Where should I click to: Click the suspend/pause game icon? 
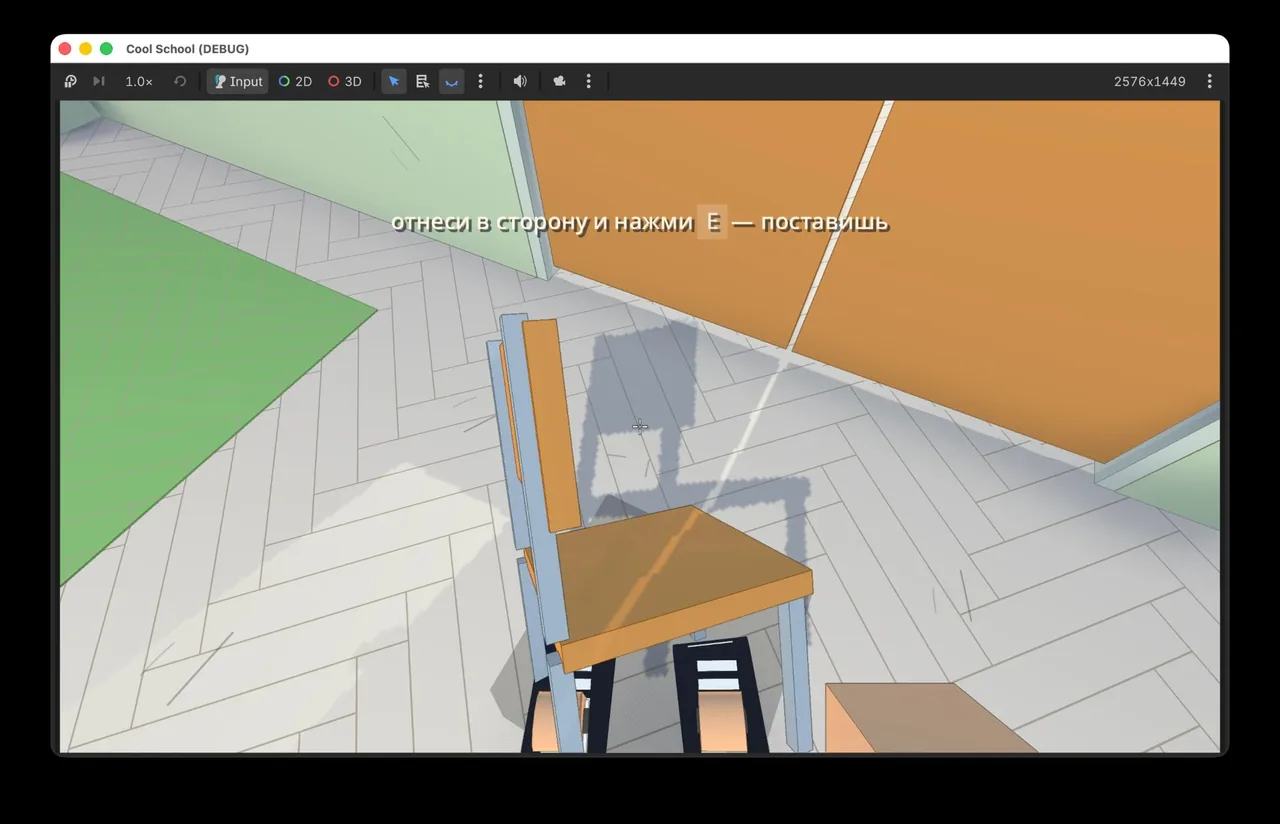point(70,81)
